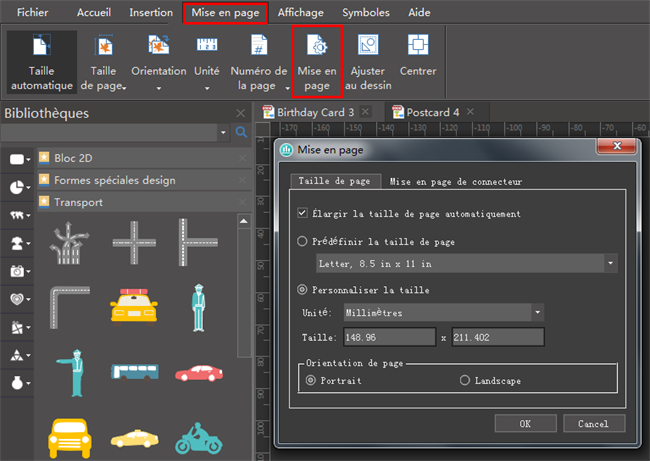650x461 pixels.
Task: Click the library panel vertical scrollbar
Action: pos(243,300)
